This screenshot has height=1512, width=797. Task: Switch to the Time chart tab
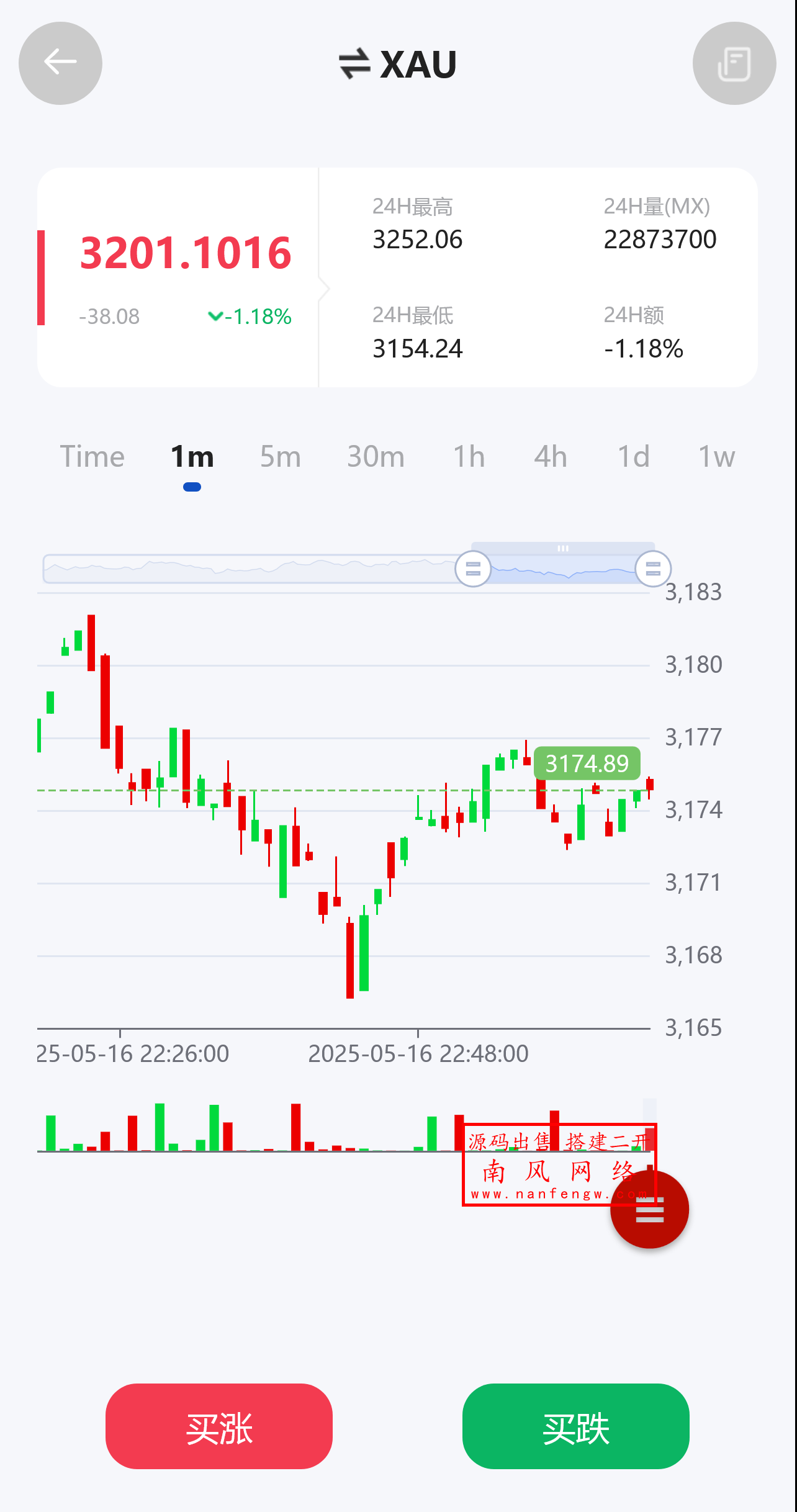[x=92, y=457]
